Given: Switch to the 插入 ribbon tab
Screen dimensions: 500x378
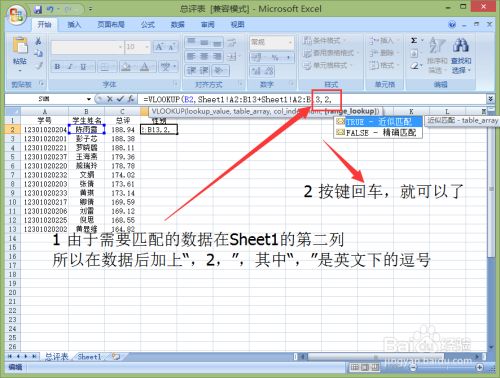Looking at the screenshot, I should click(x=74, y=24).
